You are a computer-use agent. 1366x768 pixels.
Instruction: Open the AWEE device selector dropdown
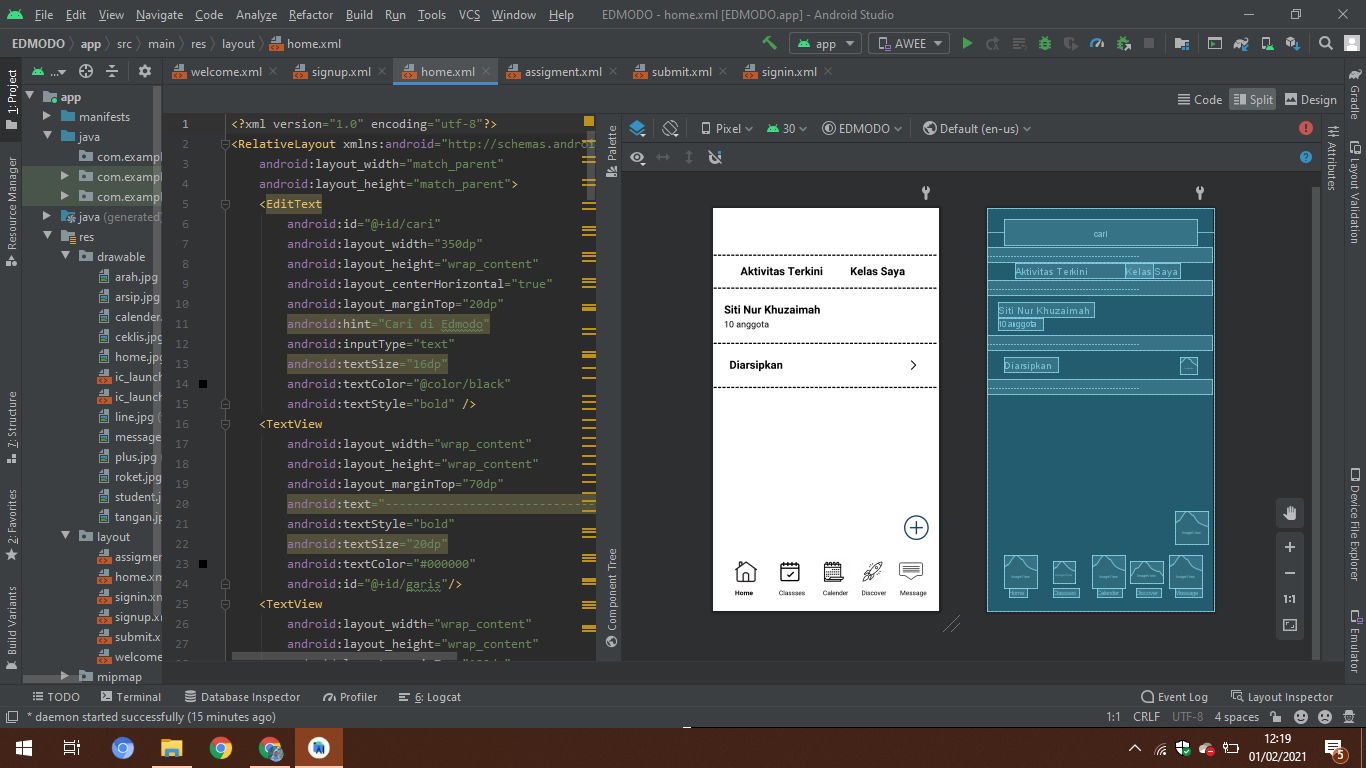(910, 43)
